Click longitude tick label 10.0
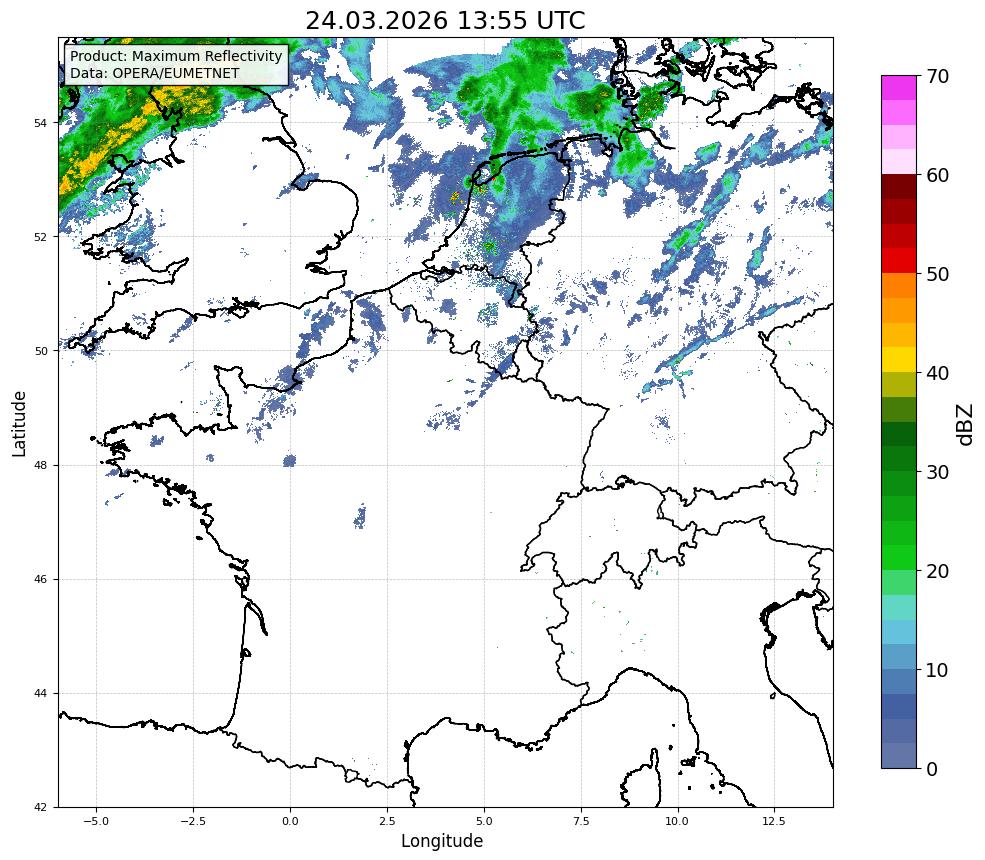Image resolution: width=985 pixels, height=860 pixels. point(677,821)
